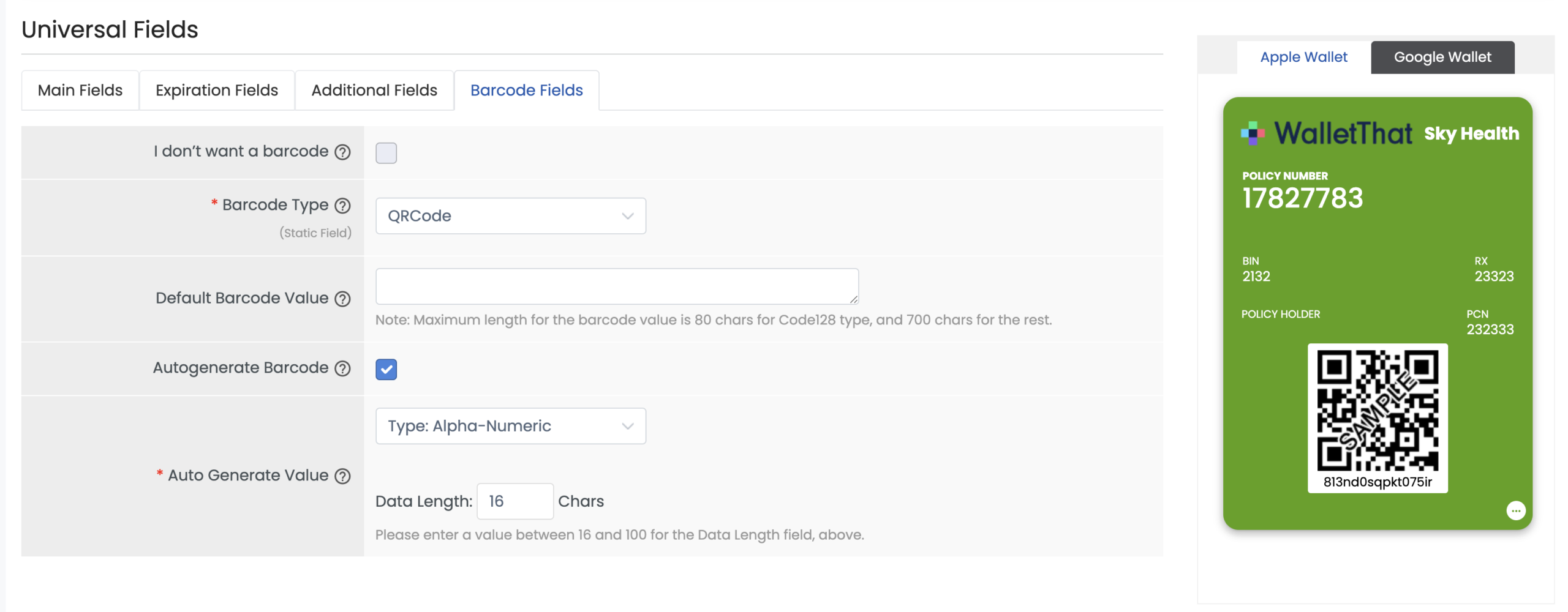This screenshot has height=612, width=1568.
Task: Switch preview to Apple Wallet
Action: pos(1303,57)
